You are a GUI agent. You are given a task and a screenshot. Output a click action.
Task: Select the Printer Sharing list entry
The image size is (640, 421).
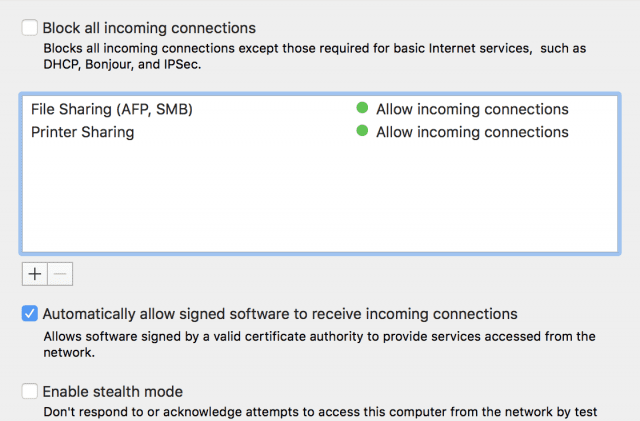pyautogui.click(x=82, y=132)
